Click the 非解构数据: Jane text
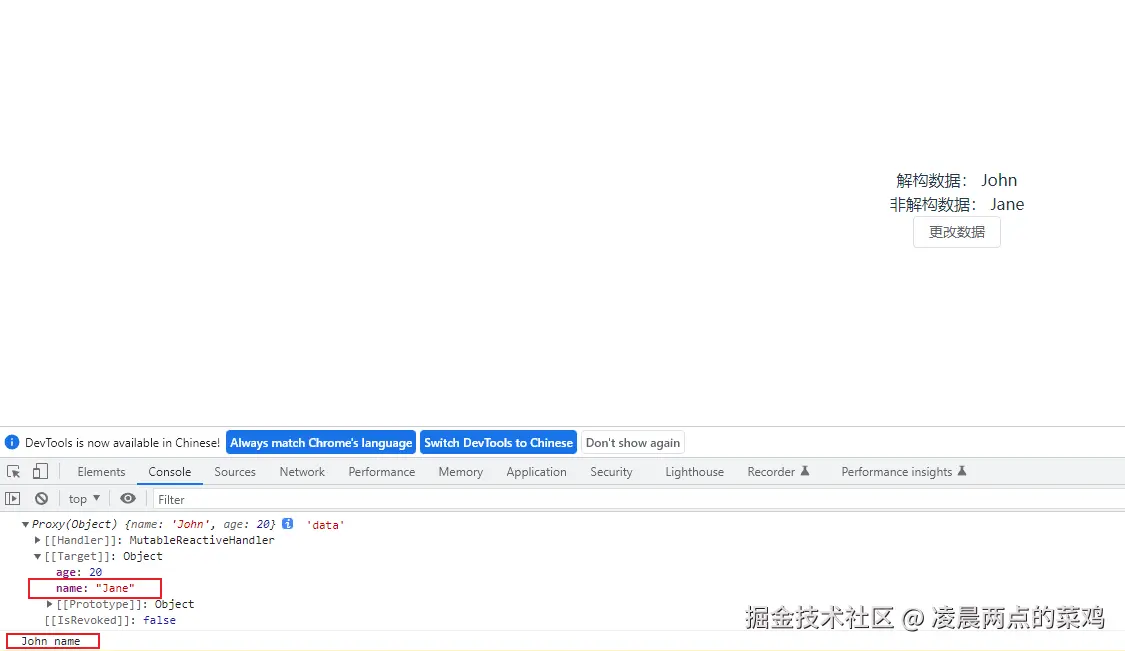The height and width of the screenshot is (651, 1125). coord(956,205)
